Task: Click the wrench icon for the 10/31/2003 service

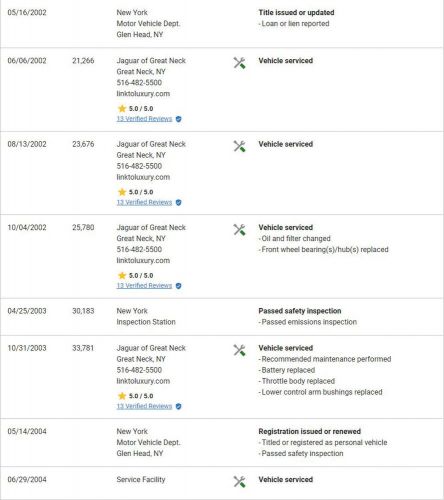Action: [x=239, y=350]
